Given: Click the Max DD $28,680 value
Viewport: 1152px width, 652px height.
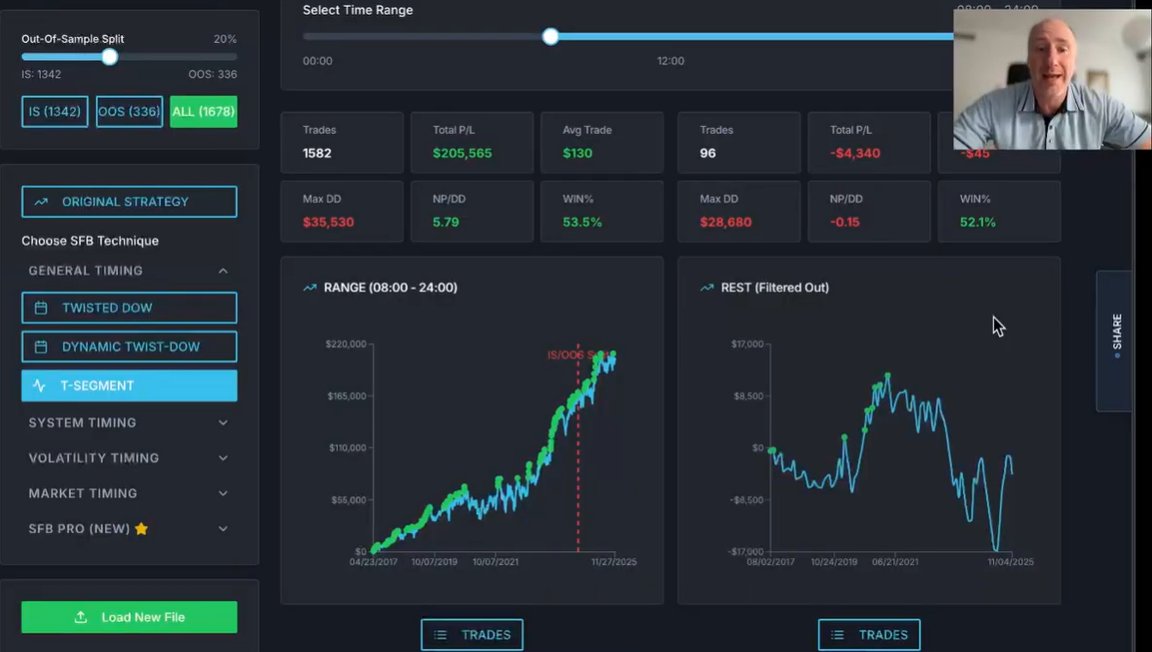Looking at the screenshot, I should tap(726, 222).
